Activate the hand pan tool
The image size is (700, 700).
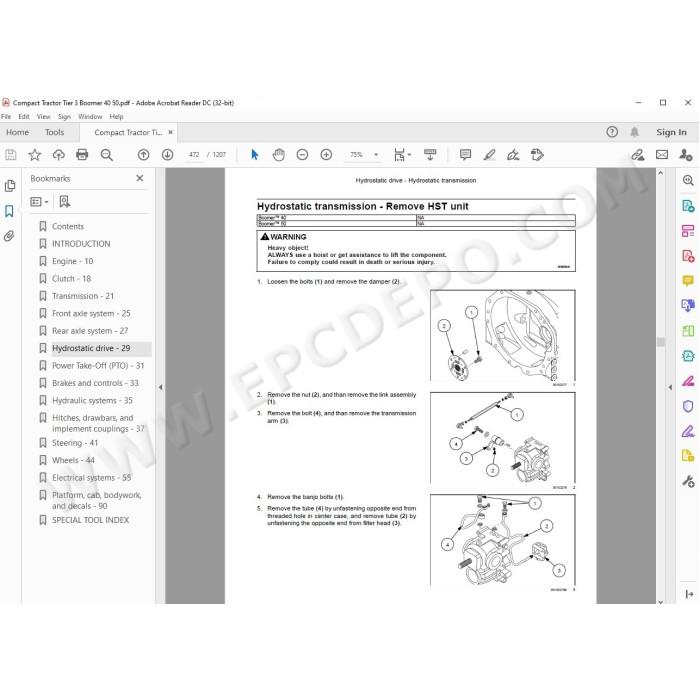pyautogui.click(x=279, y=155)
